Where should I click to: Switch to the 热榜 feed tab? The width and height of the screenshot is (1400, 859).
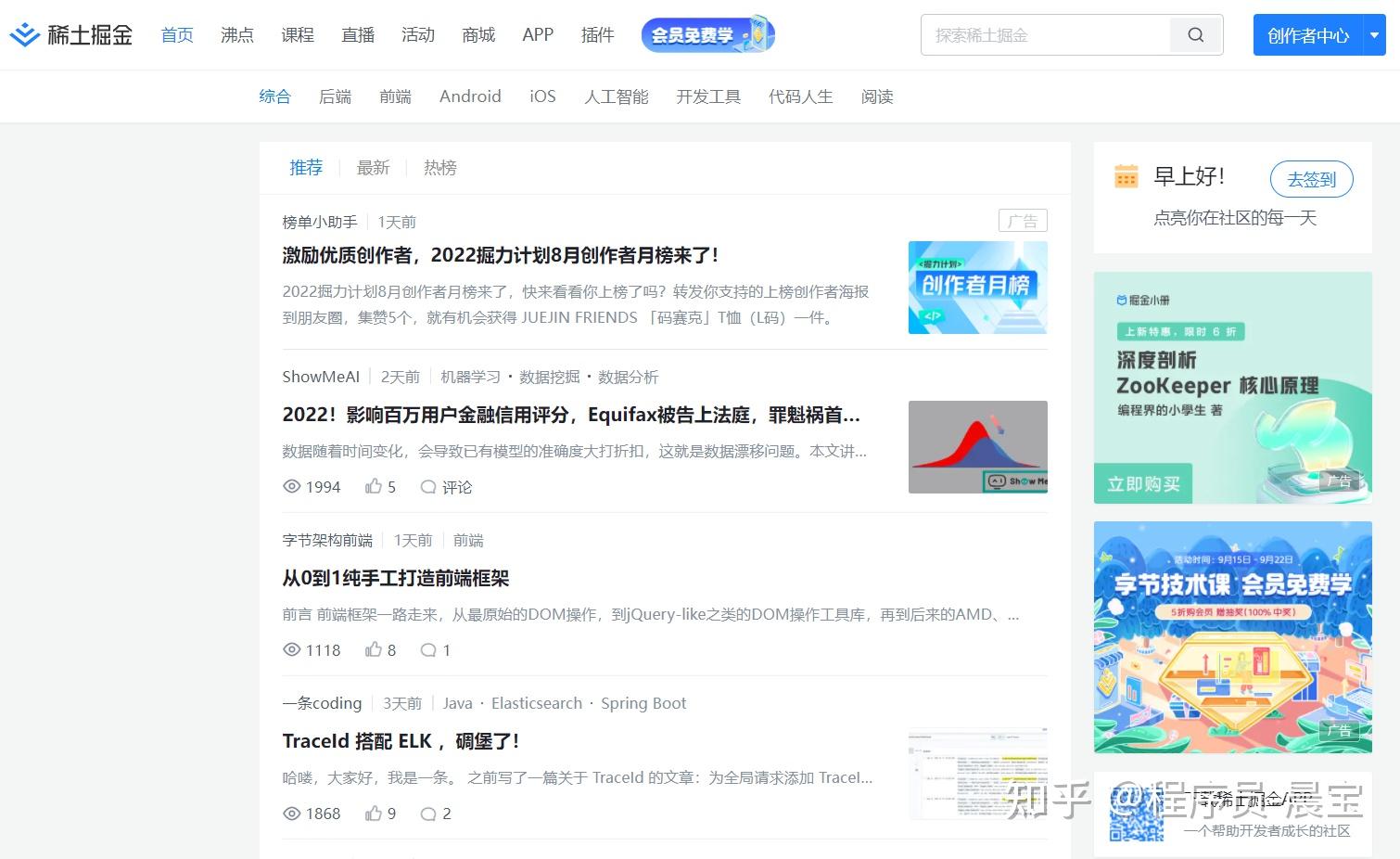440,168
